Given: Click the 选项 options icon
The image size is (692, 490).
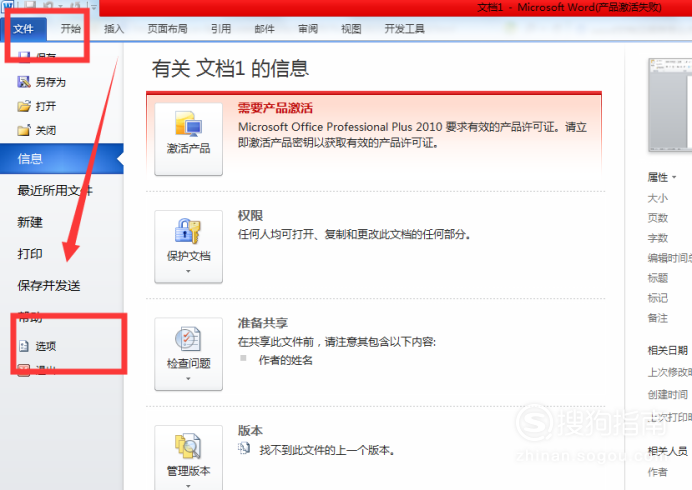Looking at the screenshot, I should pyautogui.click(x=24, y=346).
